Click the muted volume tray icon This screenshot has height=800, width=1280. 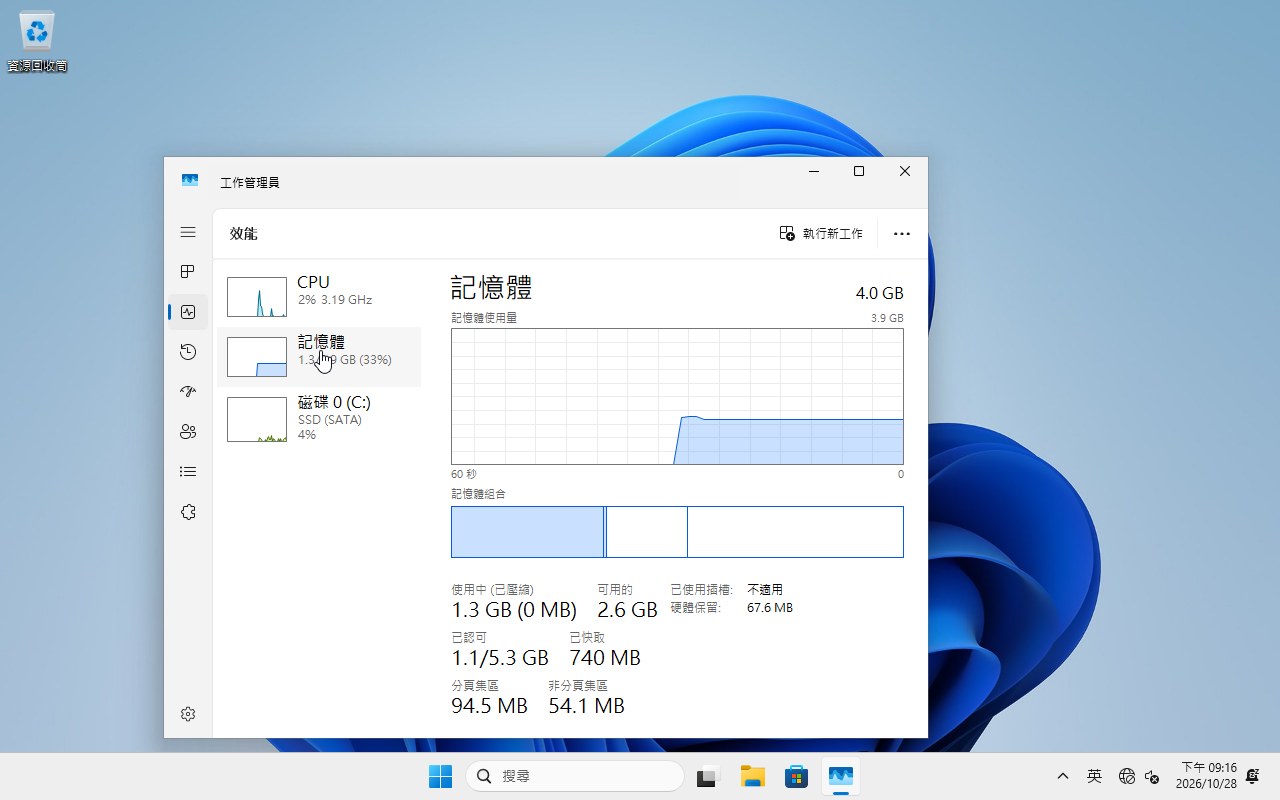pos(1151,776)
